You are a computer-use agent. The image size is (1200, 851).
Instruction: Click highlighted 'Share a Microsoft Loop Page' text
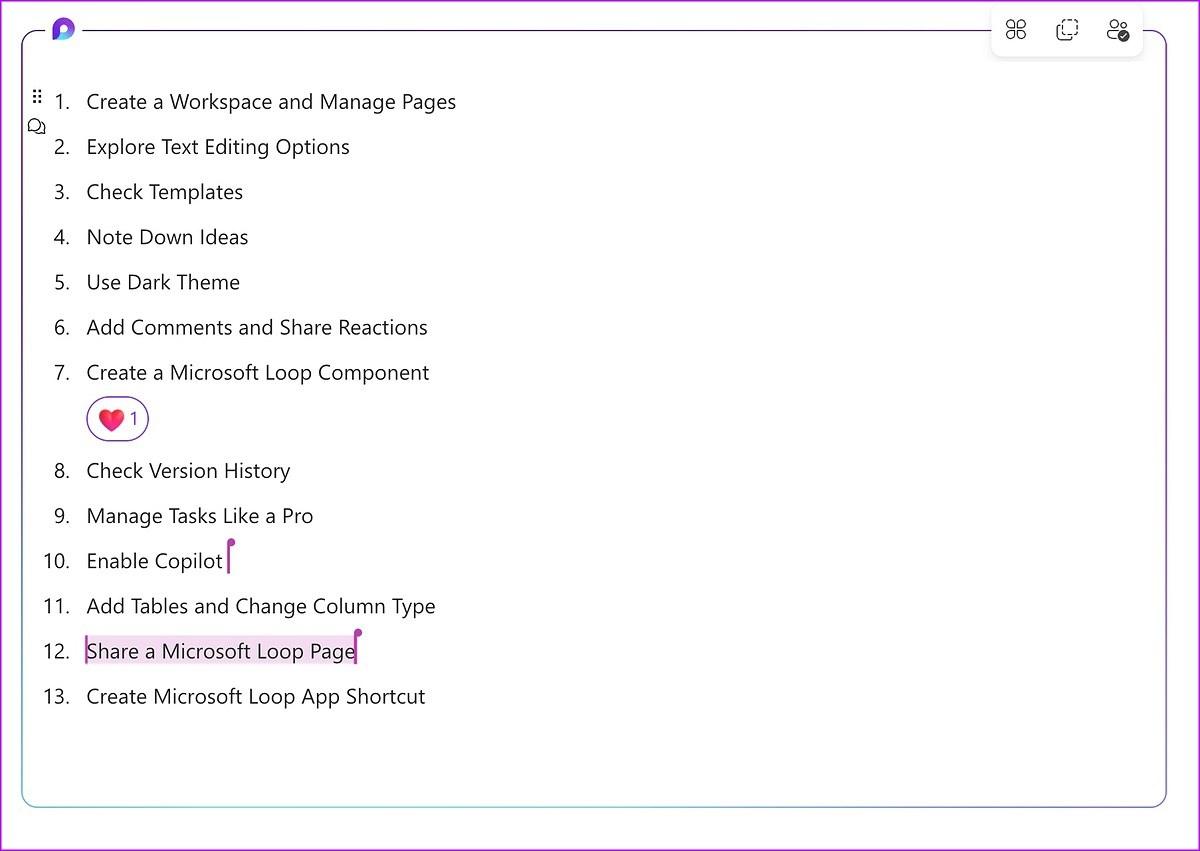pyautogui.click(x=221, y=652)
